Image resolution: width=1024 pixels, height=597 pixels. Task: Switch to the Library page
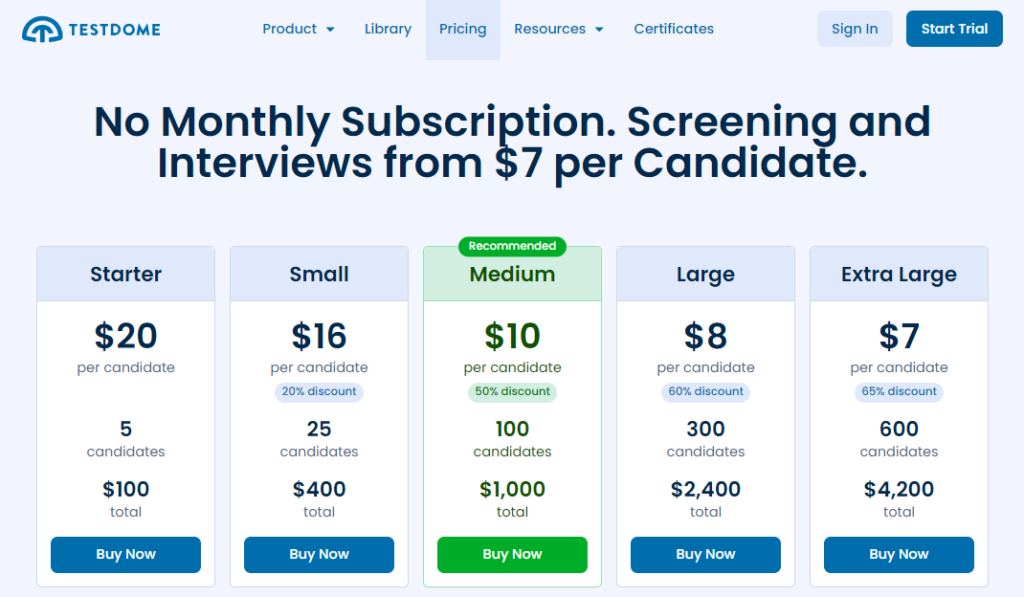point(388,29)
